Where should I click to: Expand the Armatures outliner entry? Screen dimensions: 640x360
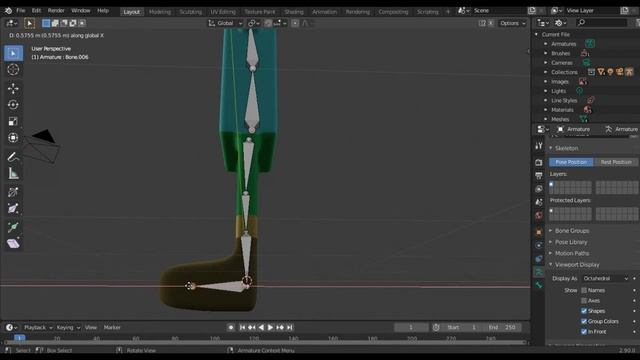pos(546,44)
